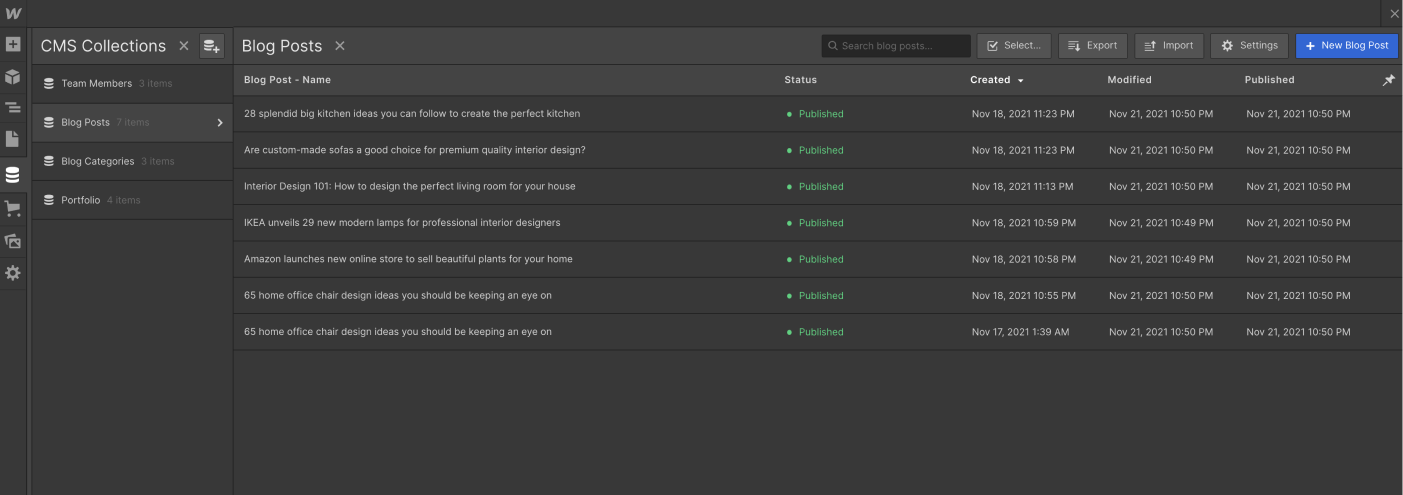The width and height of the screenshot is (1403, 495).
Task: Click the Select… items button
Action: (1014, 46)
